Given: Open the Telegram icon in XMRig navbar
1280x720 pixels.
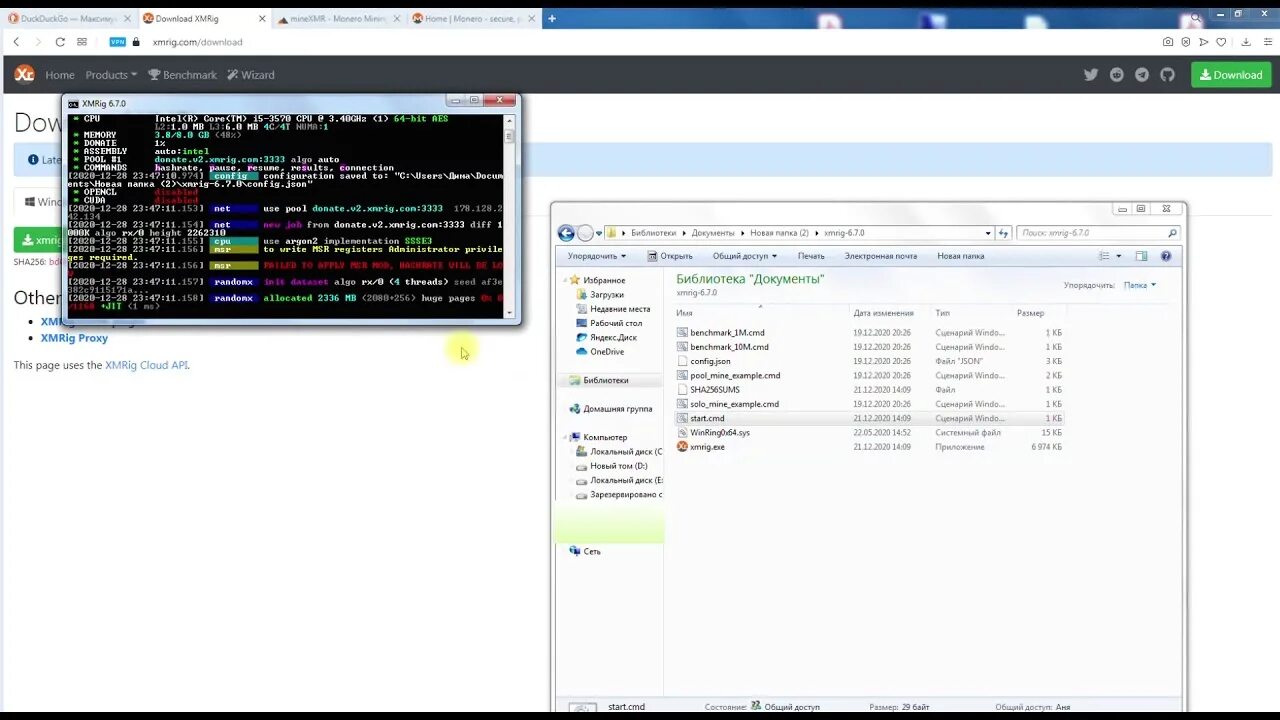Looking at the screenshot, I should point(1142,75).
